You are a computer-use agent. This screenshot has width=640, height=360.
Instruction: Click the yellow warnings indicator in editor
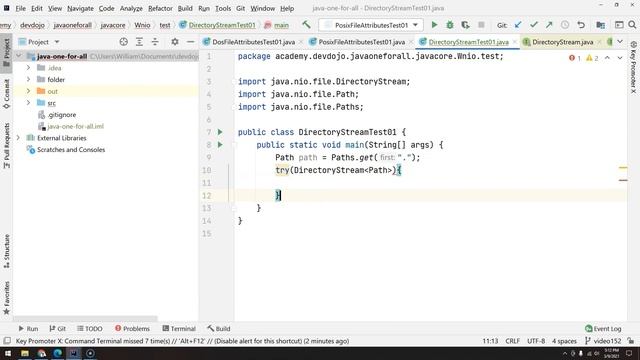tap(592, 58)
